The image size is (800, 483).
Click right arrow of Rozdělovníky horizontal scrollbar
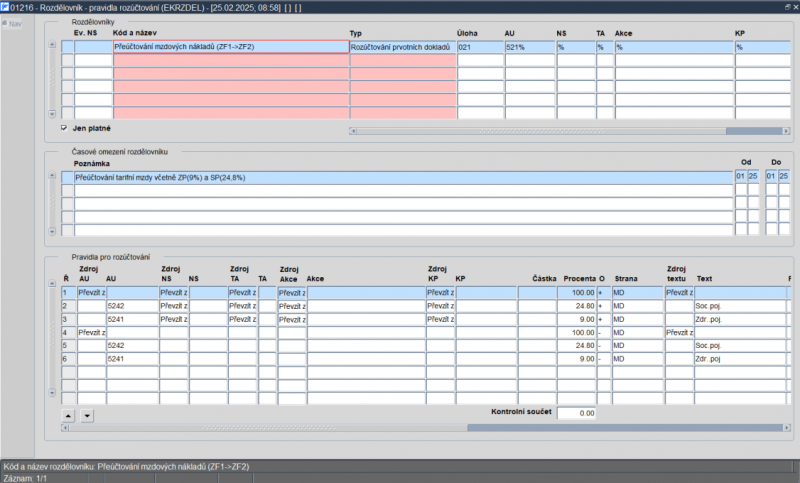[x=786, y=131]
